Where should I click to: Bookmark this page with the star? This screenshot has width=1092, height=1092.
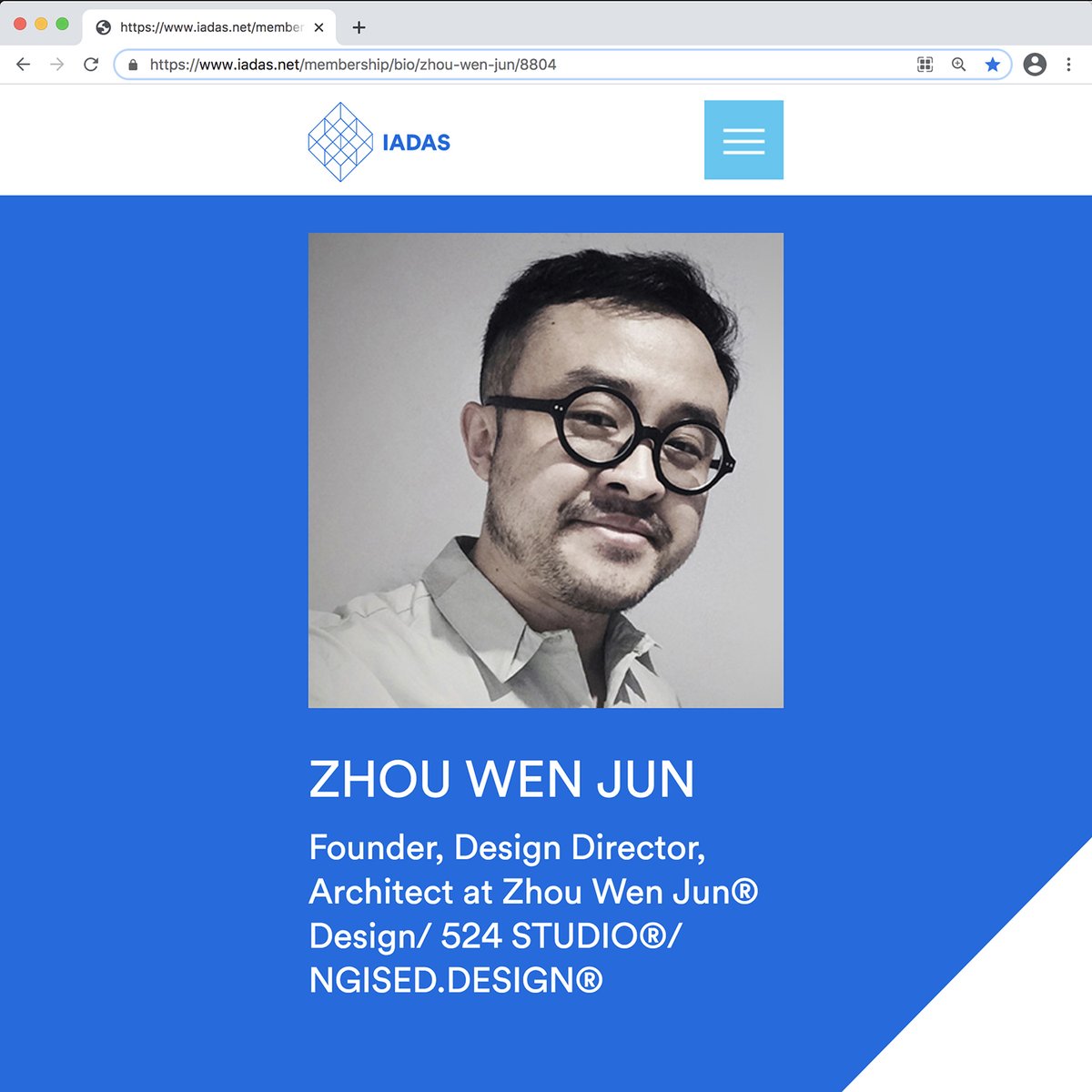point(993,65)
